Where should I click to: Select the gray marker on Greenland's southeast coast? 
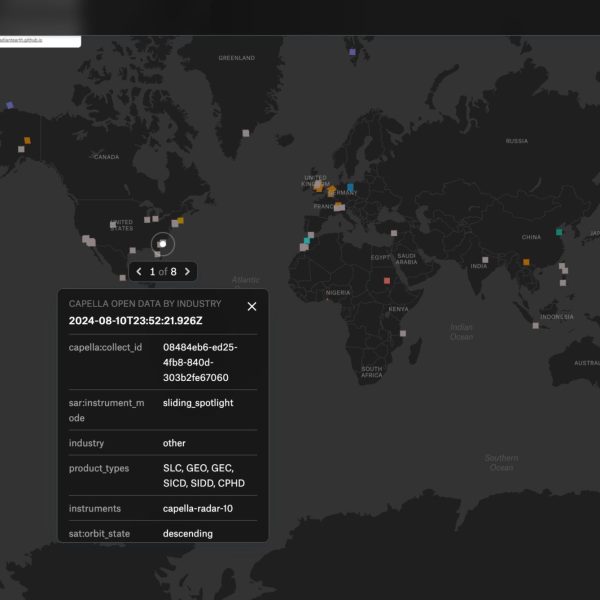pyautogui.click(x=246, y=133)
